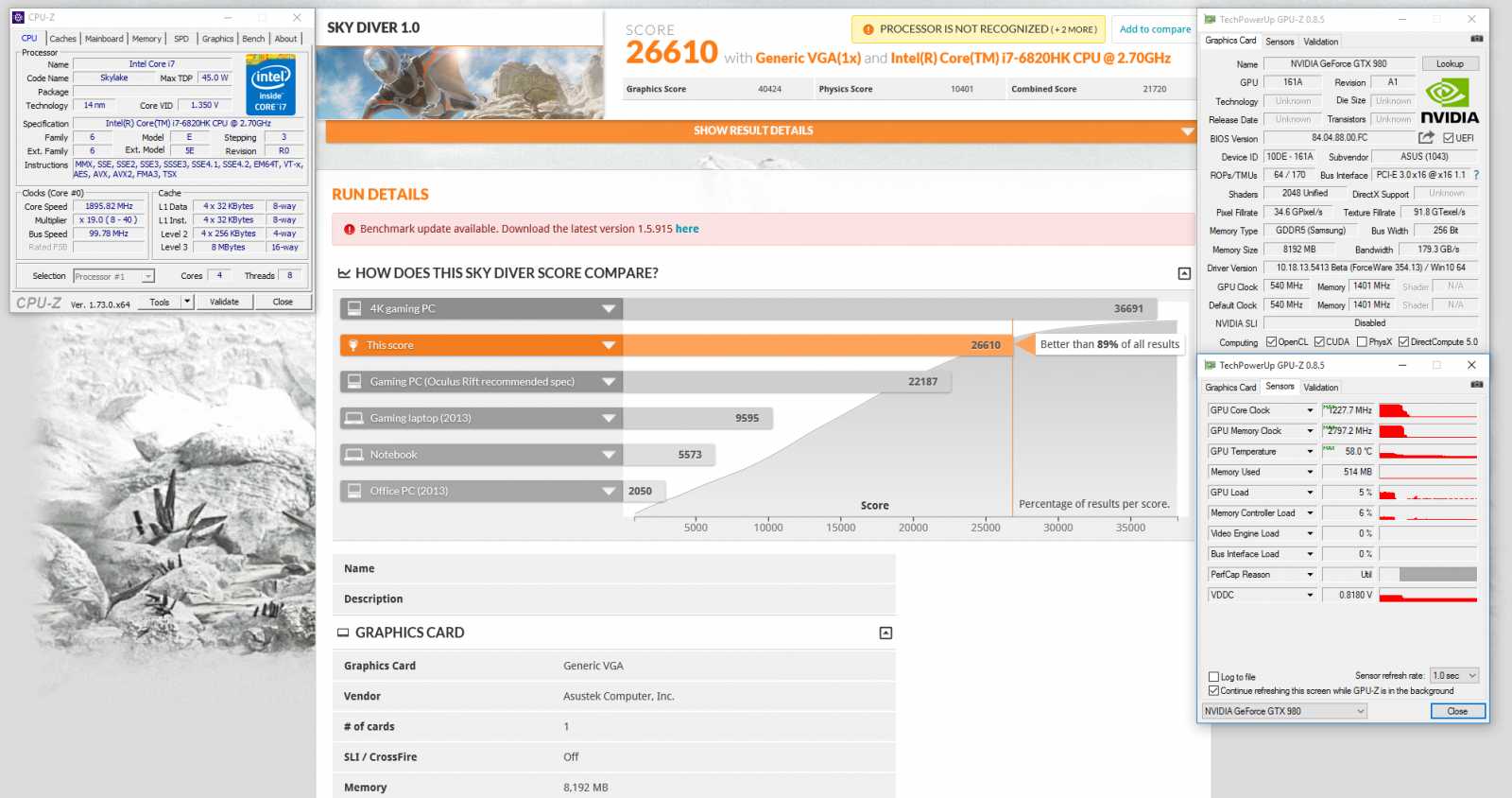Viewport: 1512px width, 798px height.
Task: Open the Sensor refresh rate 1.0 sec dropdown
Action: coord(1454,676)
